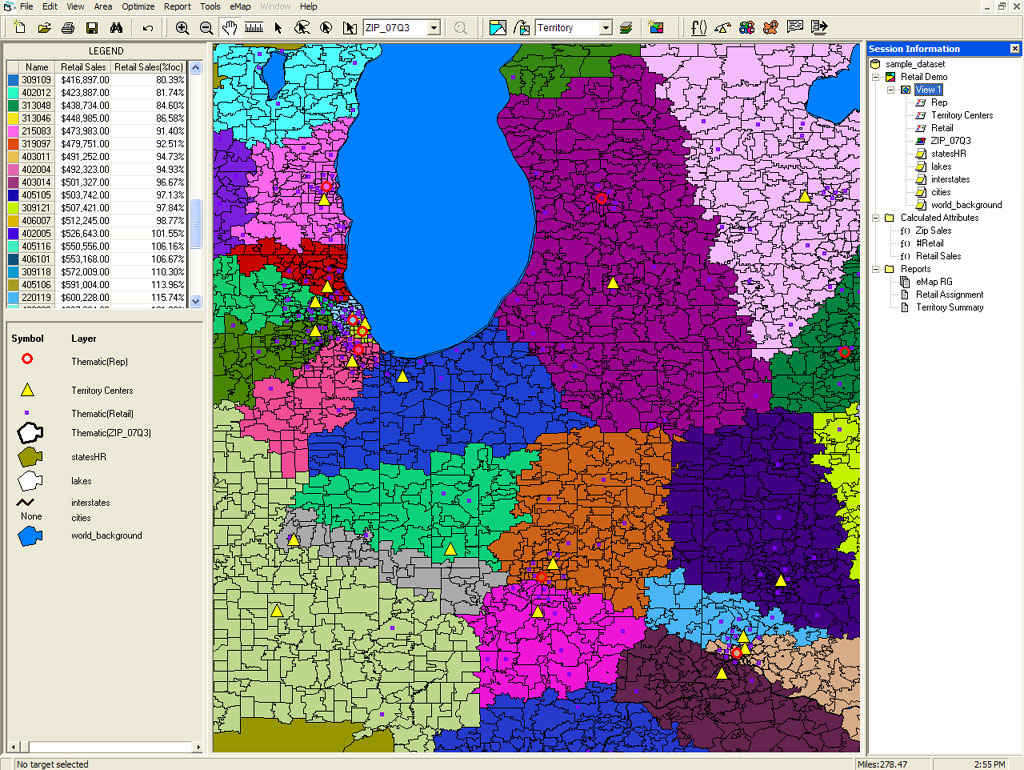Screen dimensions: 1024x770
Task: Select the arrow pointer selection tool
Action: coord(277,27)
